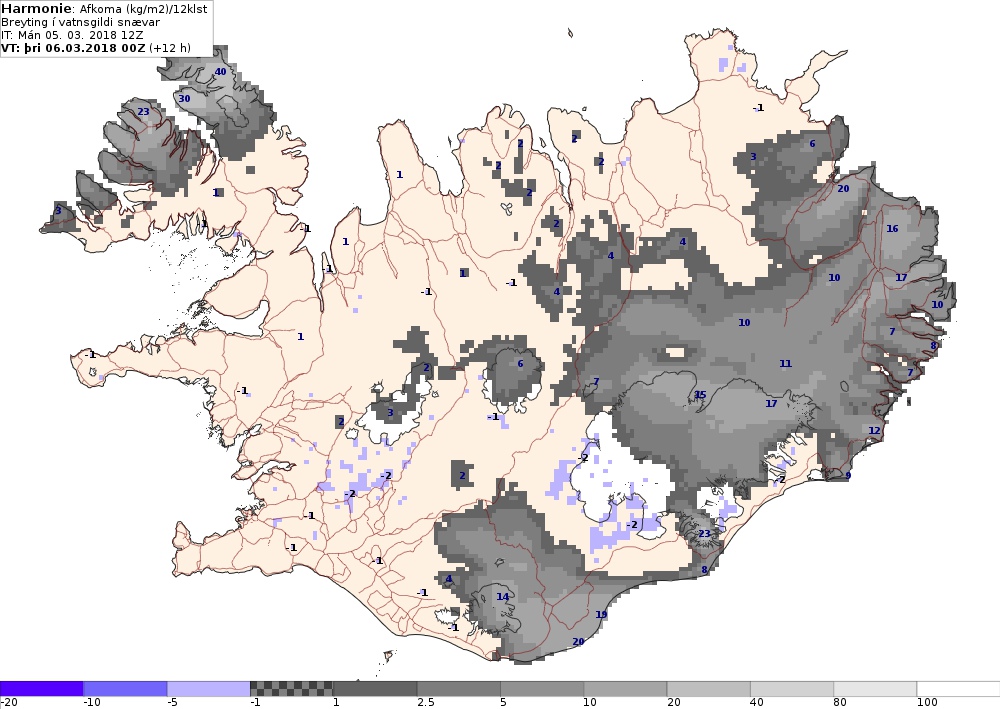Image resolution: width=1000 pixels, height=709 pixels.
Task: Click the white above-100 legend swatch
Action: (x=959, y=689)
